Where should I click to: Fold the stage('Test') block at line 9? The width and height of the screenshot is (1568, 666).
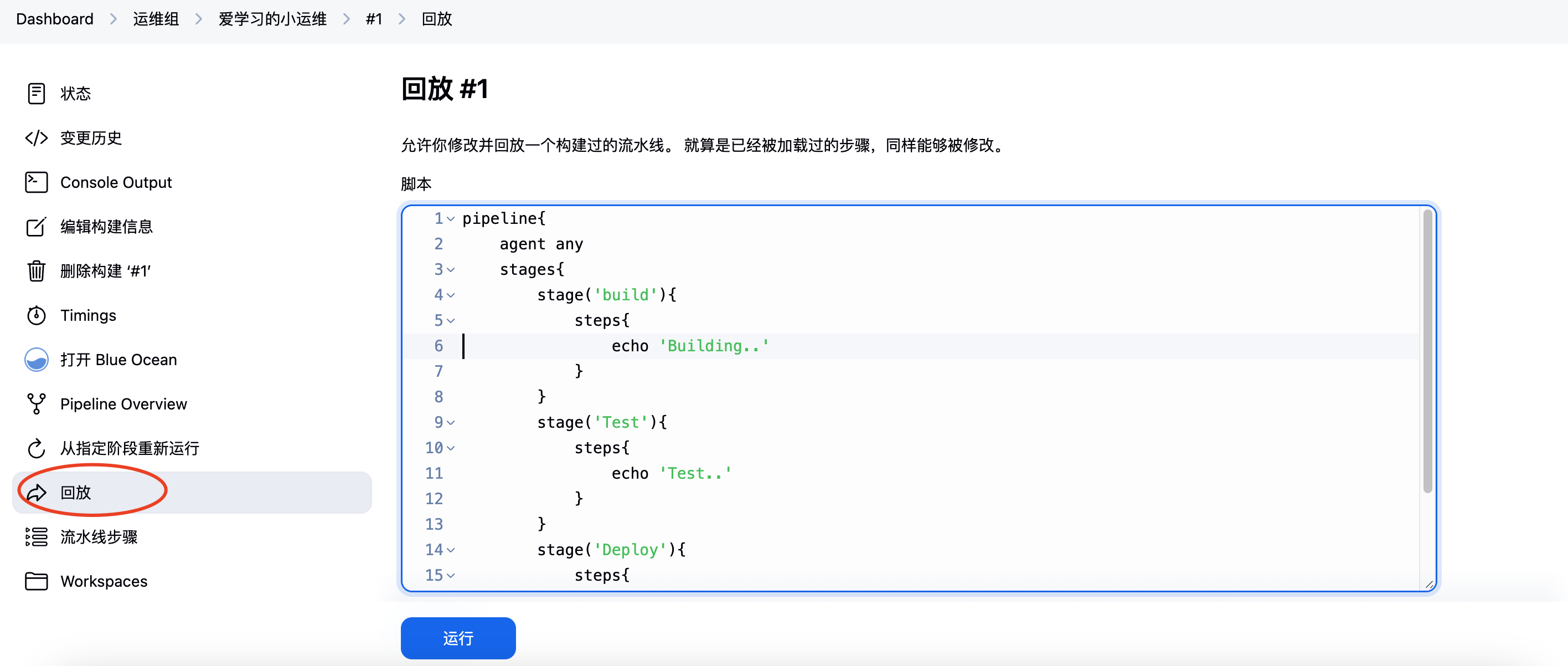point(451,423)
